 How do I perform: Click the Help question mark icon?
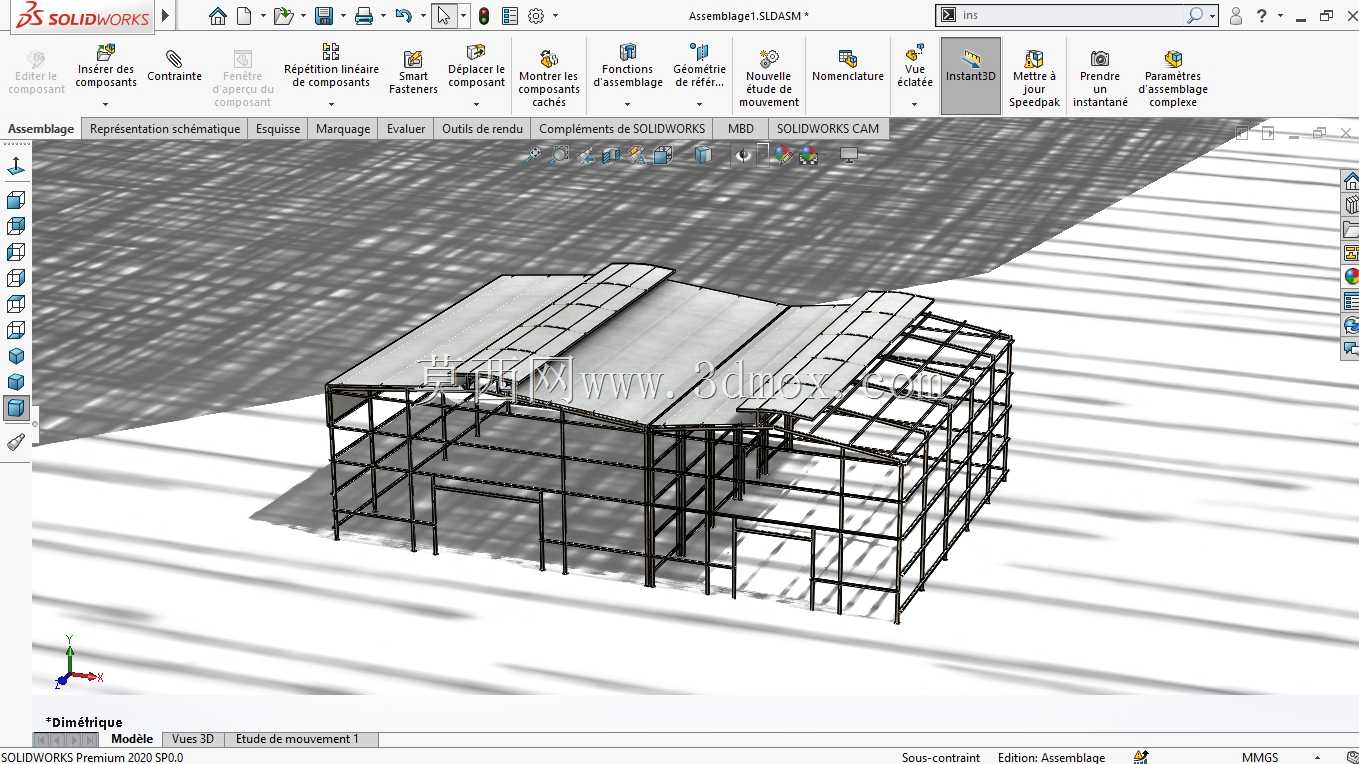coord(1263,16)
